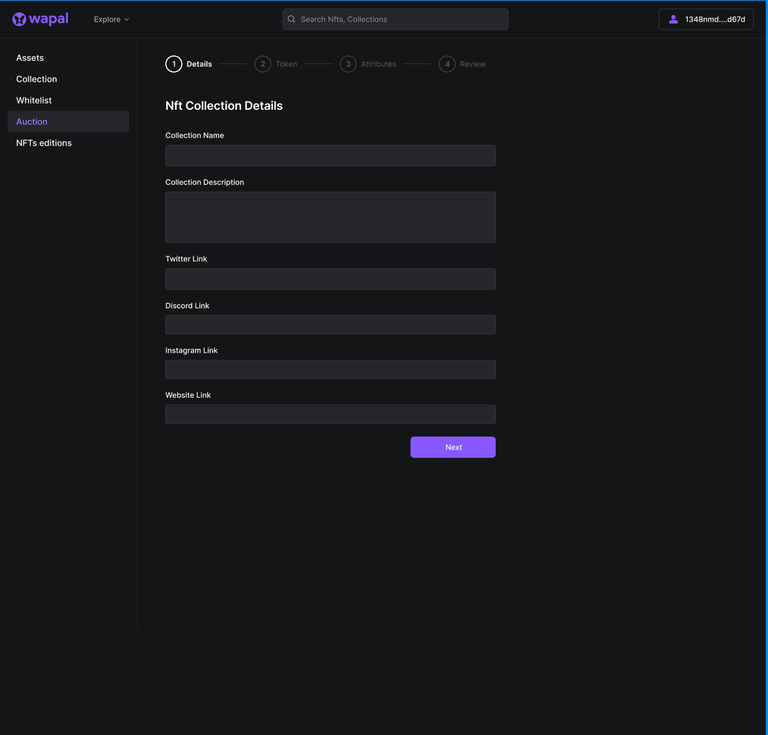Click step 1 Details circle icon
The width and height of the screenshot is (768, 735).
pyautogui.click(x=174, y=64)
